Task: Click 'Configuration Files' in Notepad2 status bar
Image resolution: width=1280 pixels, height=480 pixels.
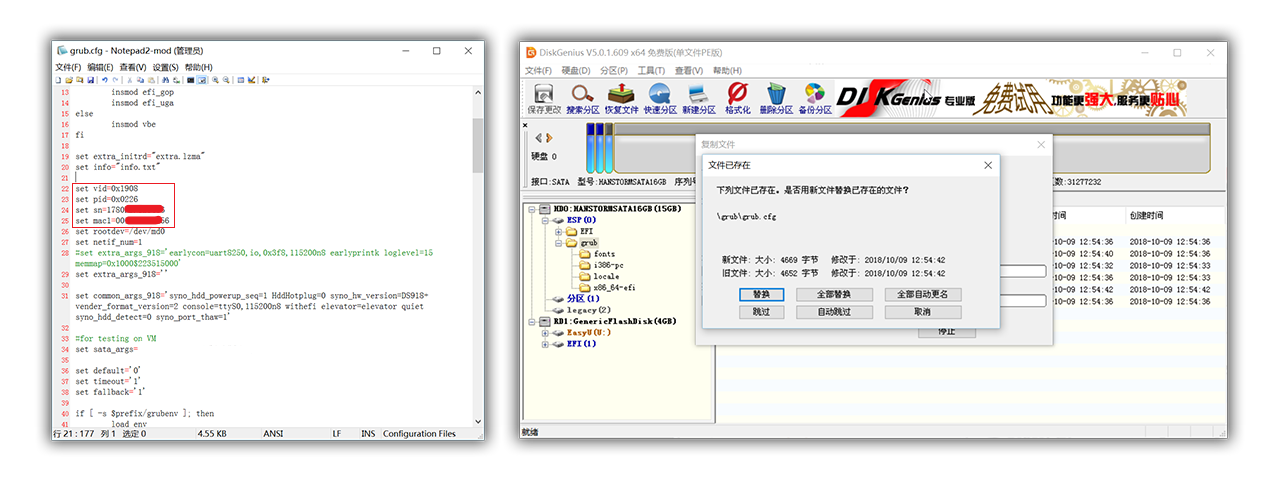Action: point(419,434)
